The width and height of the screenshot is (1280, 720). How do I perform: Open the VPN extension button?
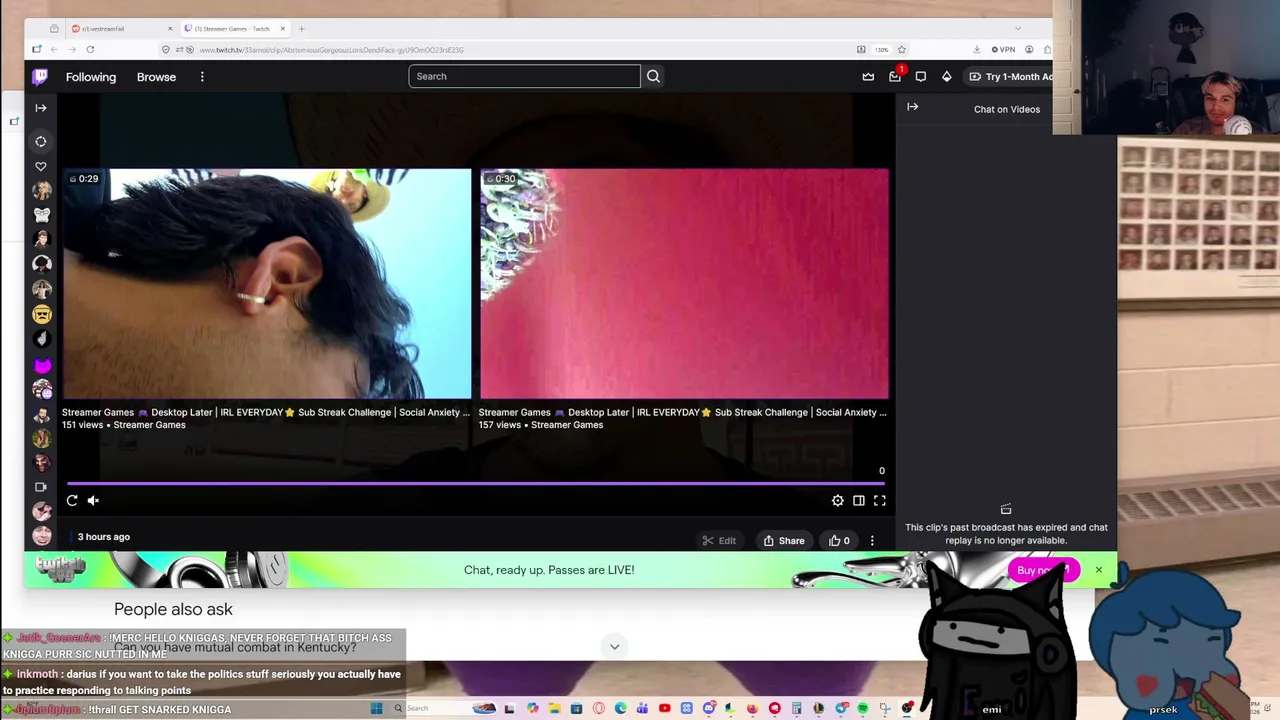click(1003, 50)
